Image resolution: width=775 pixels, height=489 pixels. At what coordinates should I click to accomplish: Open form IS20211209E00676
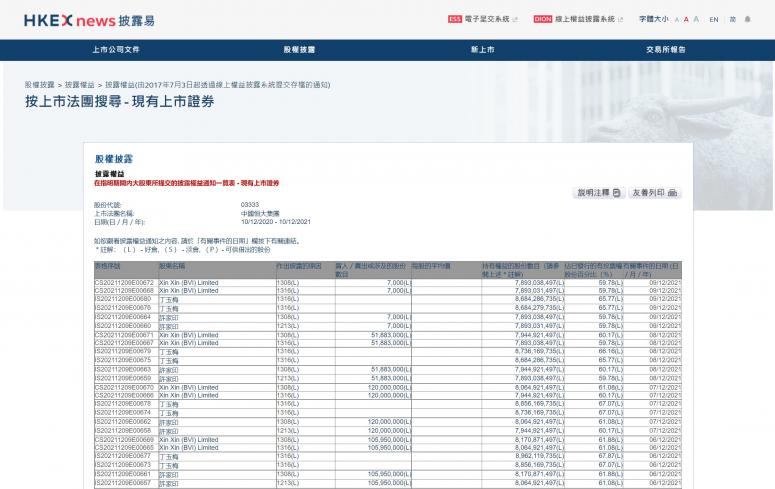click(x=123, y=308)
